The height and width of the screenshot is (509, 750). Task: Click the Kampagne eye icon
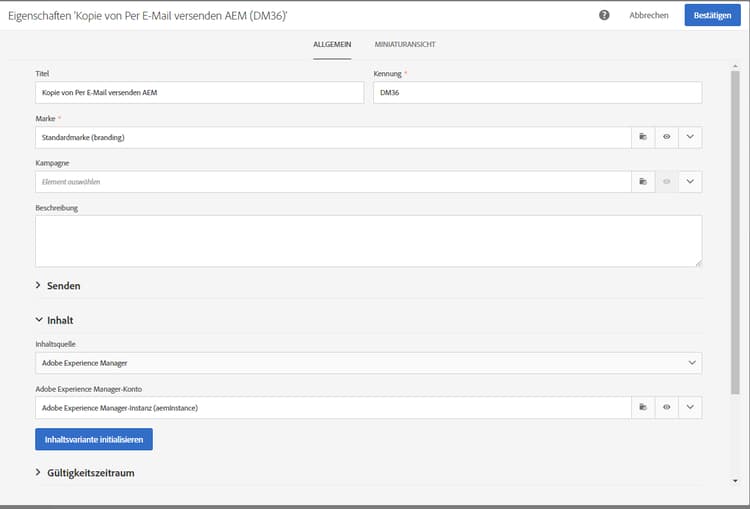point(666,182)
